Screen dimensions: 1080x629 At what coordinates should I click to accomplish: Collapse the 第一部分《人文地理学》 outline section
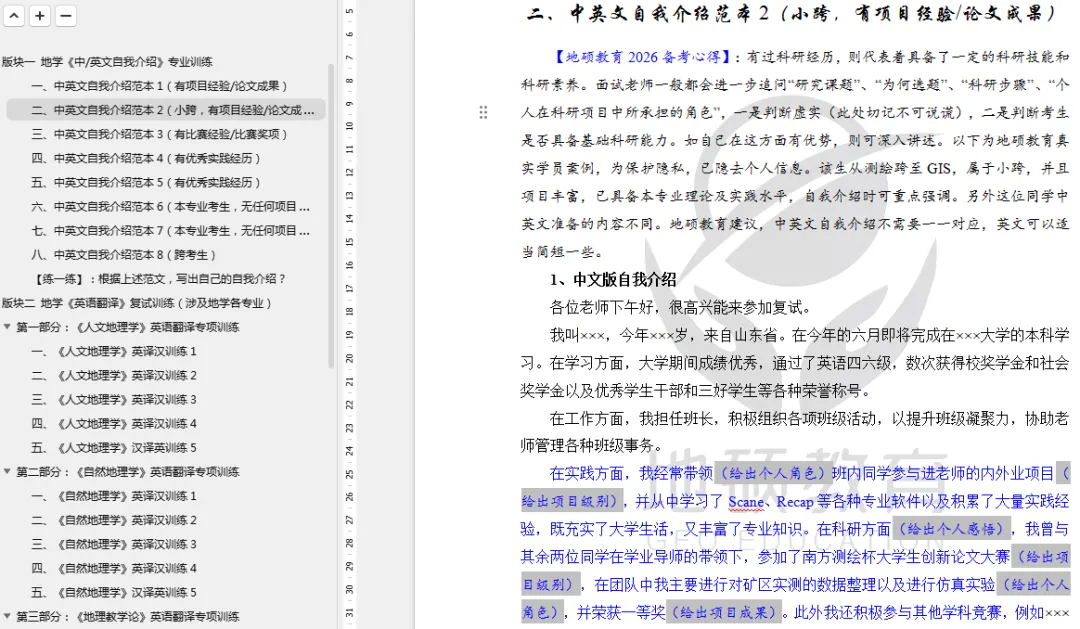pos(7,327)
